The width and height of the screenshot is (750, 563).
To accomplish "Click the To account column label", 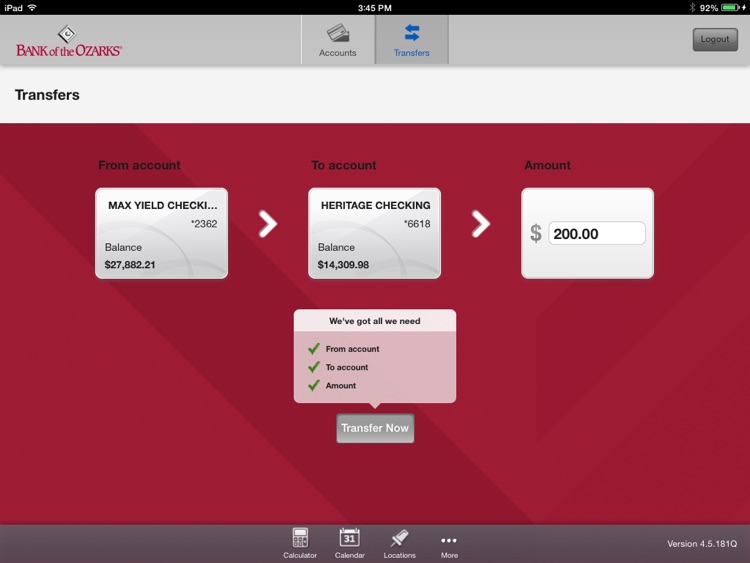I will coord(343,166).
